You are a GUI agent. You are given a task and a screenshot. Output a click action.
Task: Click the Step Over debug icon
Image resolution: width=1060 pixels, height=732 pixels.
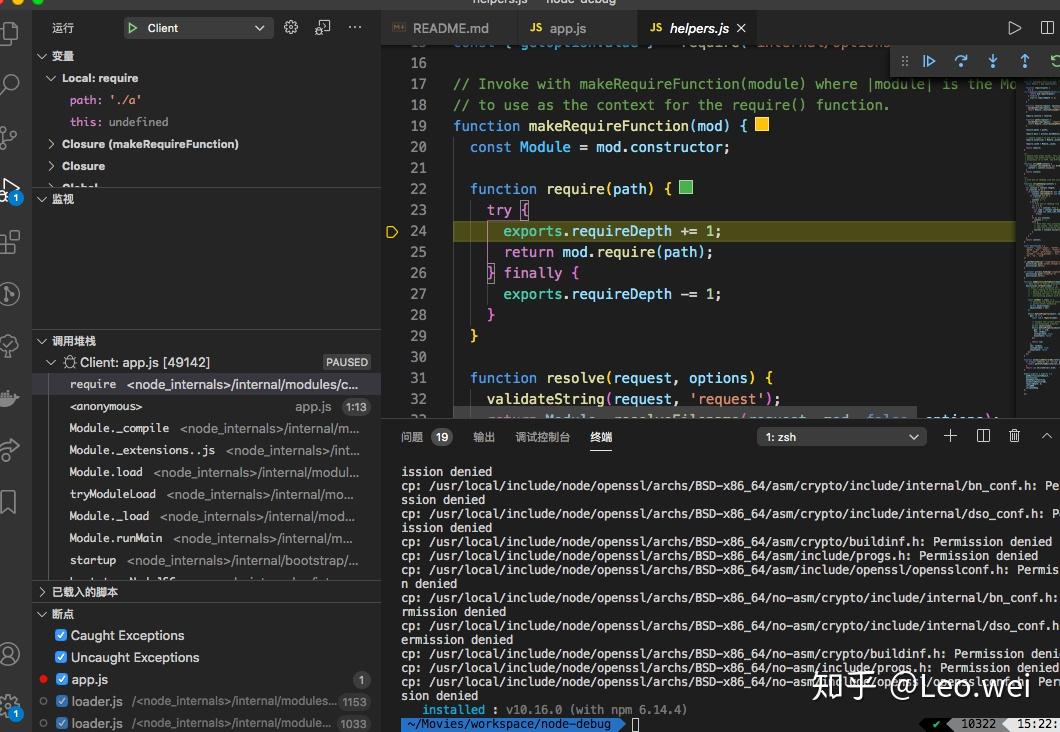[960, 60]
